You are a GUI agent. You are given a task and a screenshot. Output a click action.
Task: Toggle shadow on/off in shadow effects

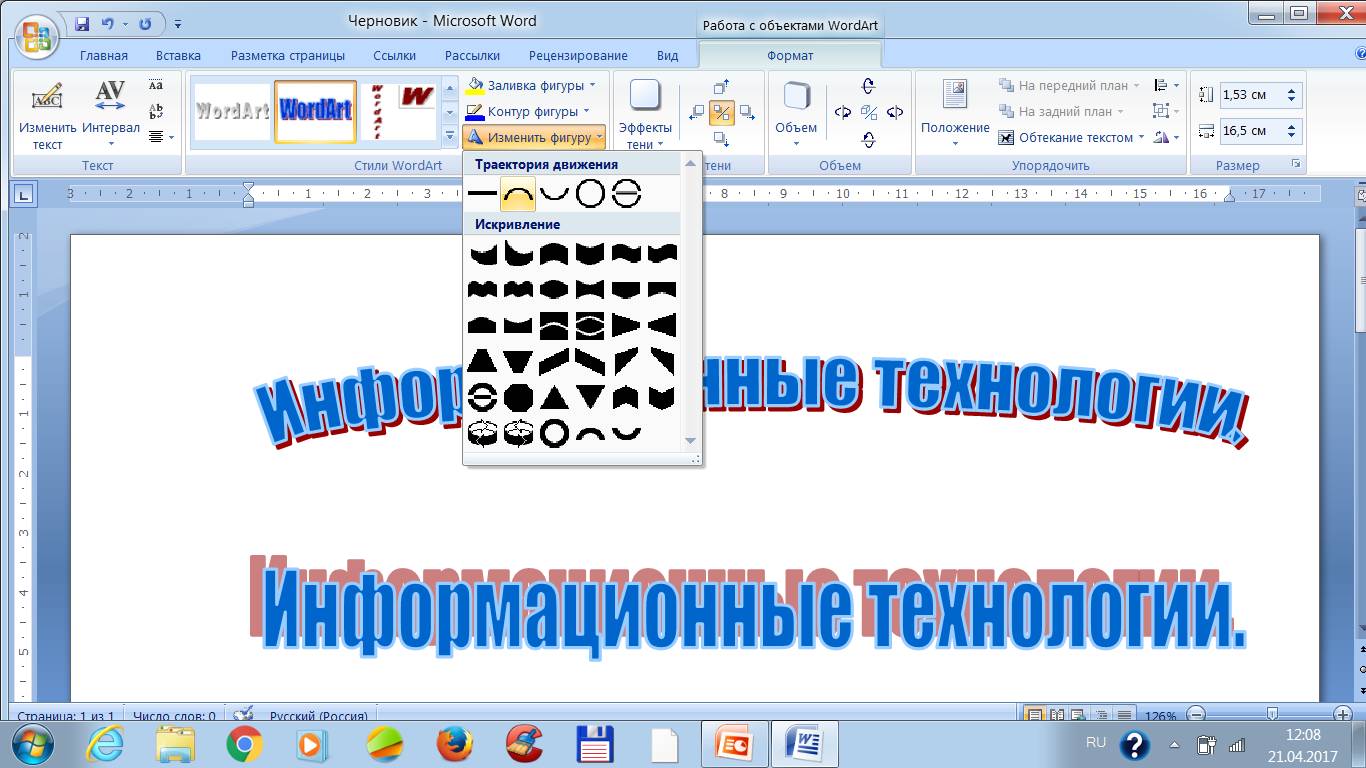coord(721,112)
